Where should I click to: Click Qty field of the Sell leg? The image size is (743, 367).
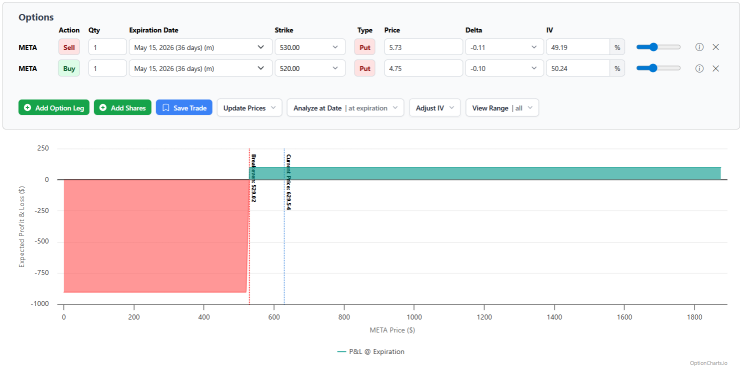coord(108,47)
